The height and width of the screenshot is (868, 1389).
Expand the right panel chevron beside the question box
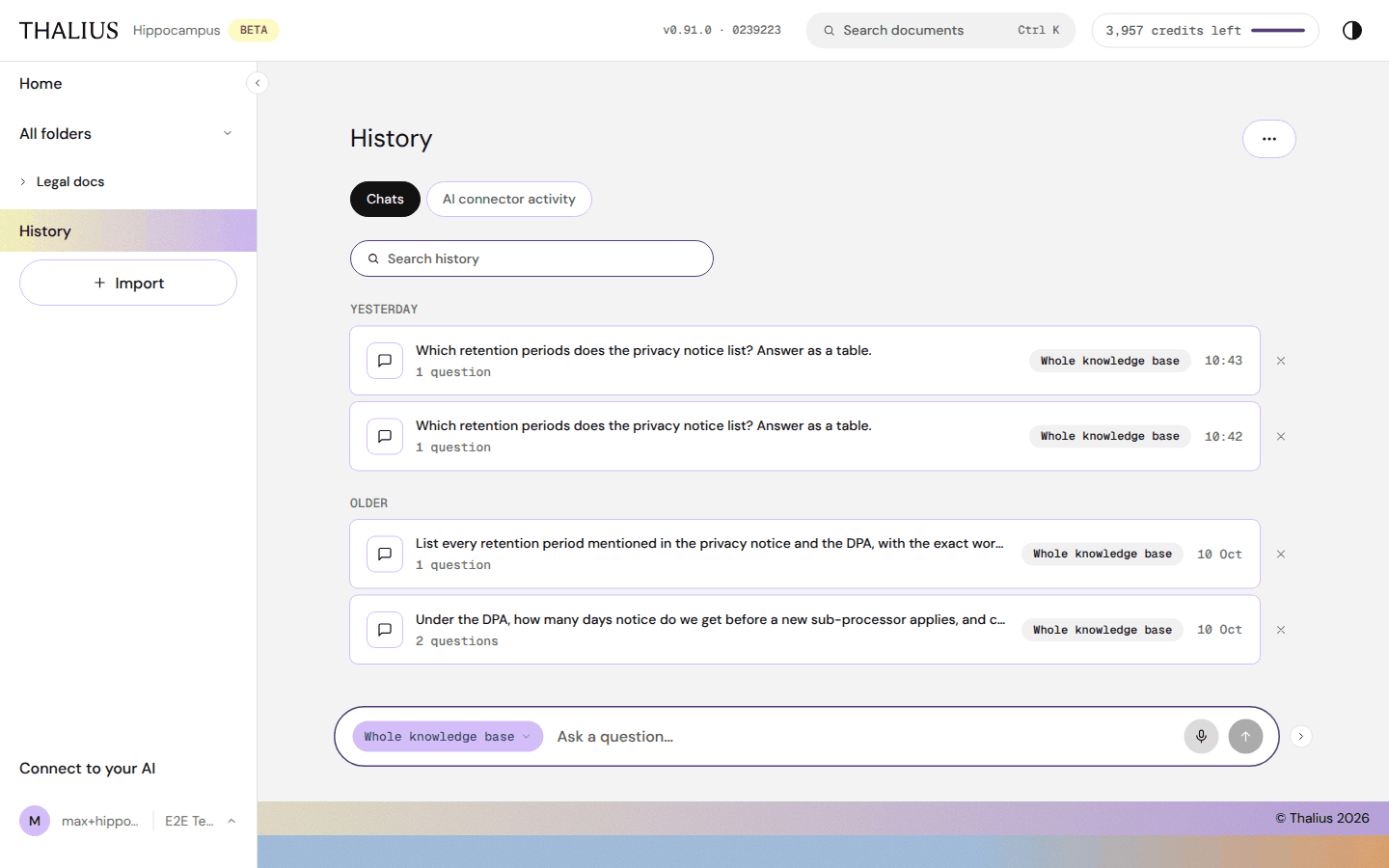click(x=1300, y=736)
